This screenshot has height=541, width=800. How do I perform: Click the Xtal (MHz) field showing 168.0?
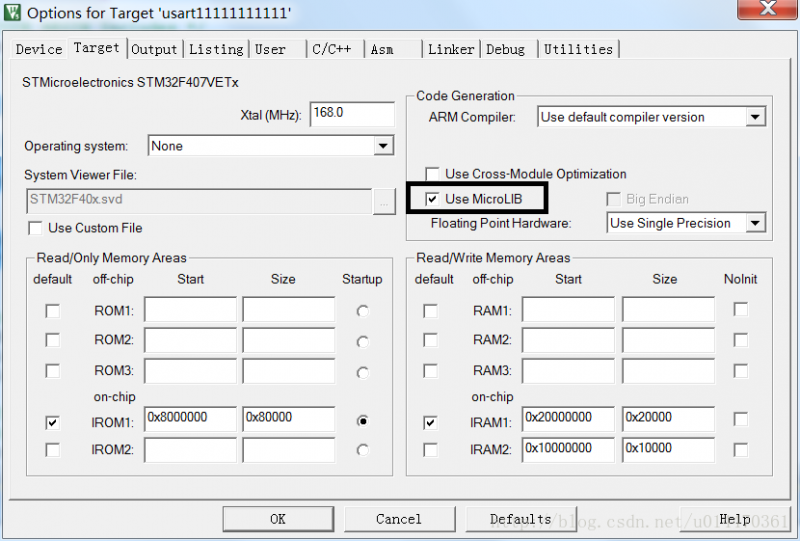[352, 113]
